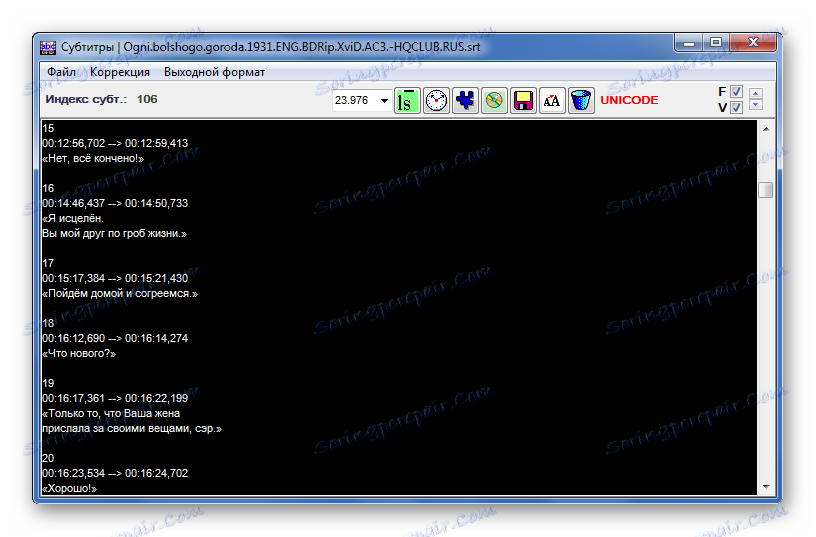Click the Индекс субт. label

[86, 99]
